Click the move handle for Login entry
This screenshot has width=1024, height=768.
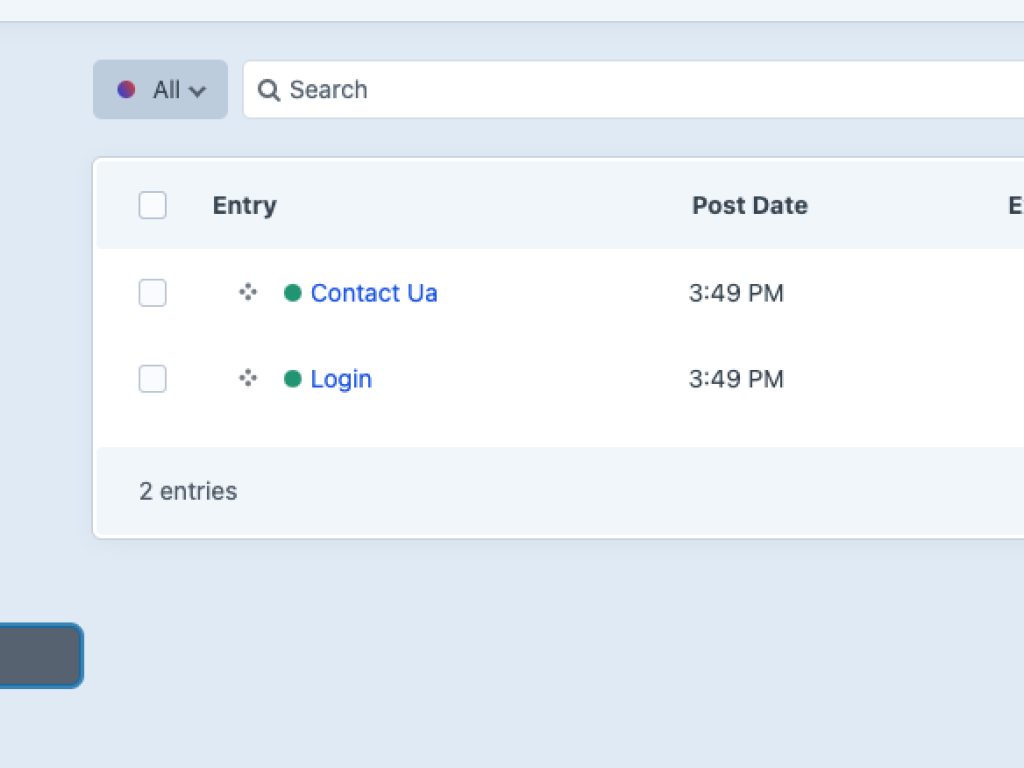248,378
